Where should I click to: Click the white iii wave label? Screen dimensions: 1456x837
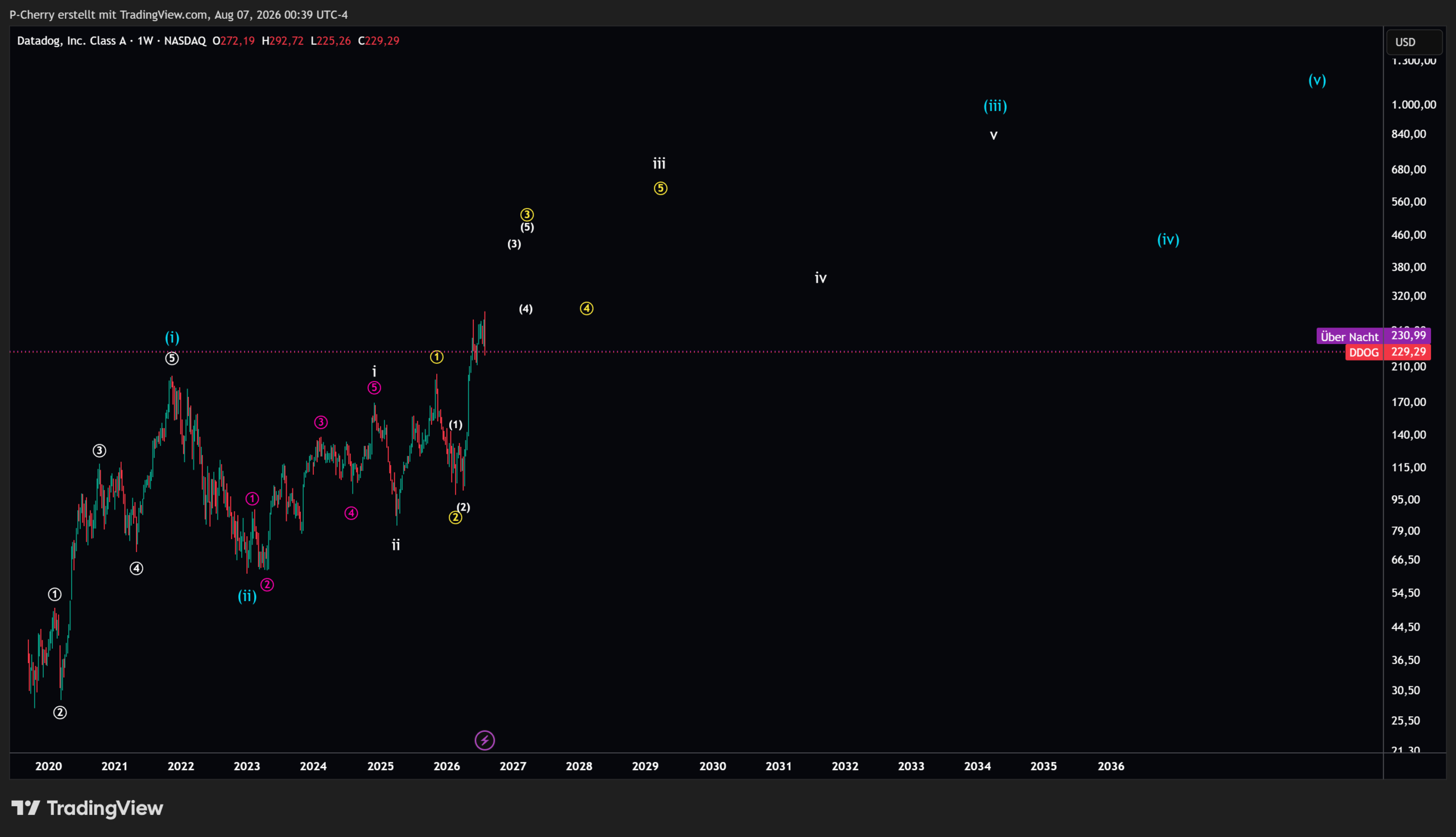pyautogui.click(x=659, y=164)
